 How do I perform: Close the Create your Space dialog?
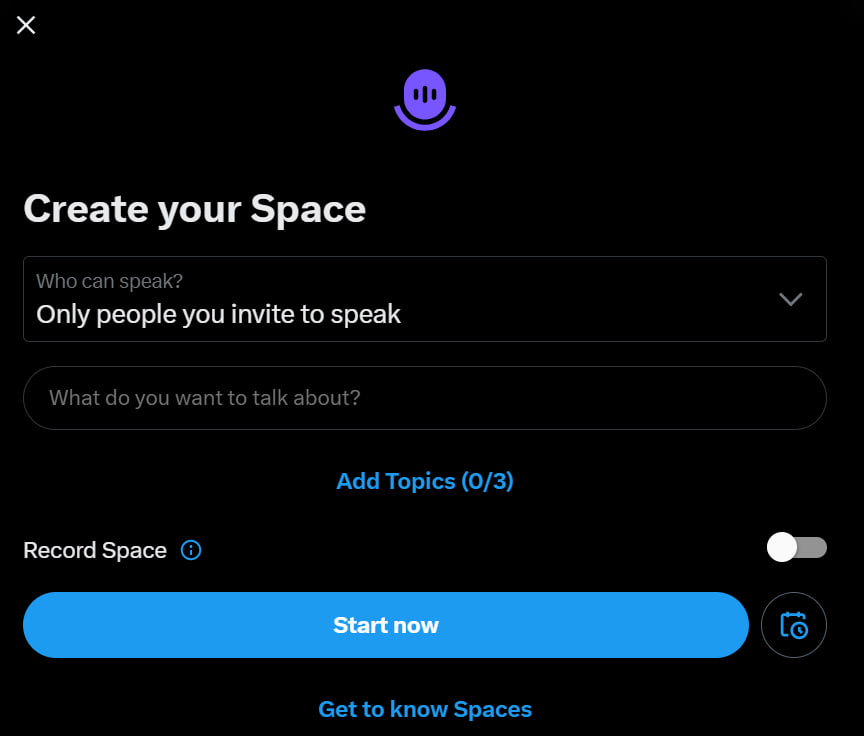point(26,25)
